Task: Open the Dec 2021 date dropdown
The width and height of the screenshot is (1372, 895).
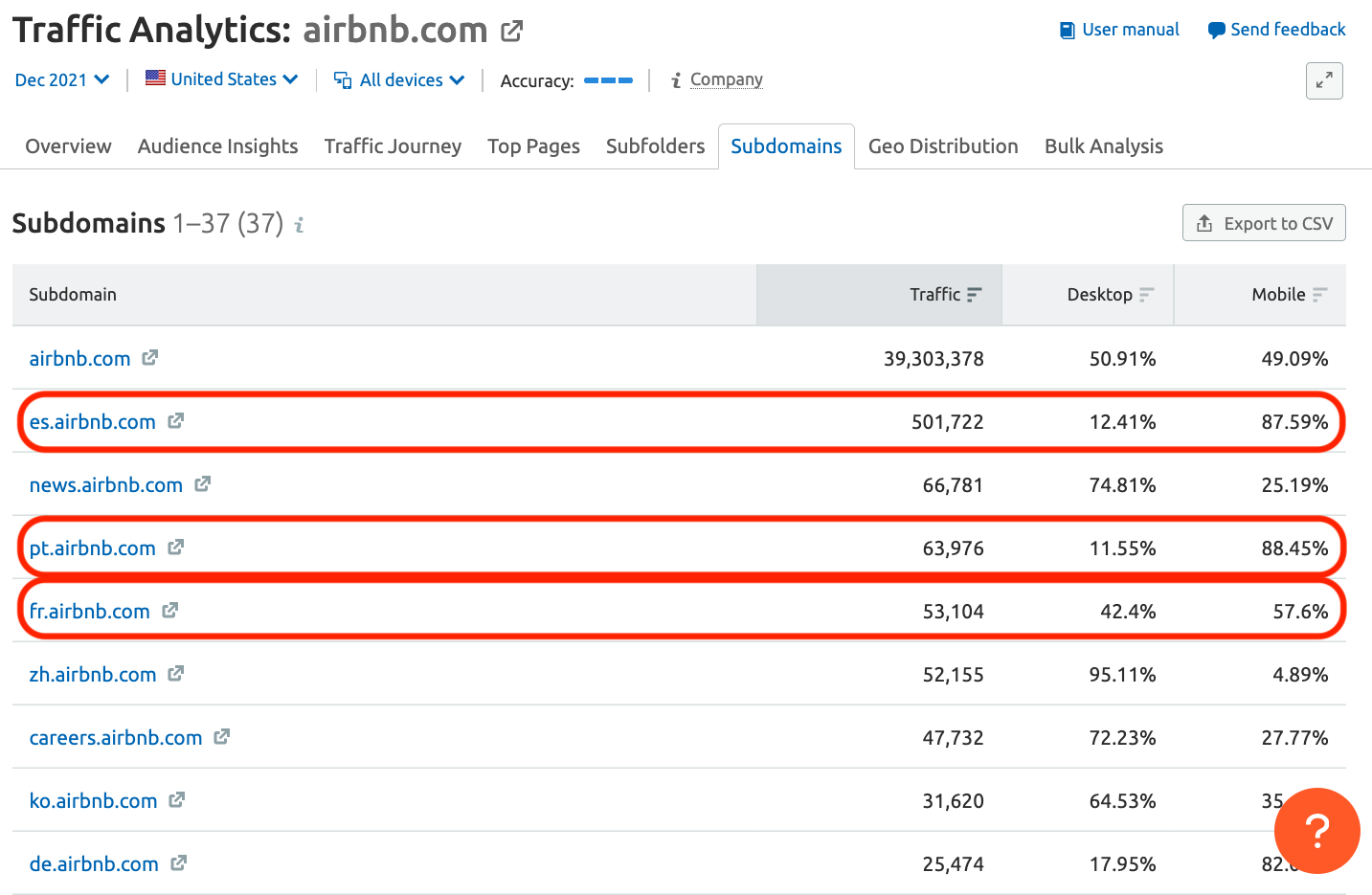Action: (62, 80)
